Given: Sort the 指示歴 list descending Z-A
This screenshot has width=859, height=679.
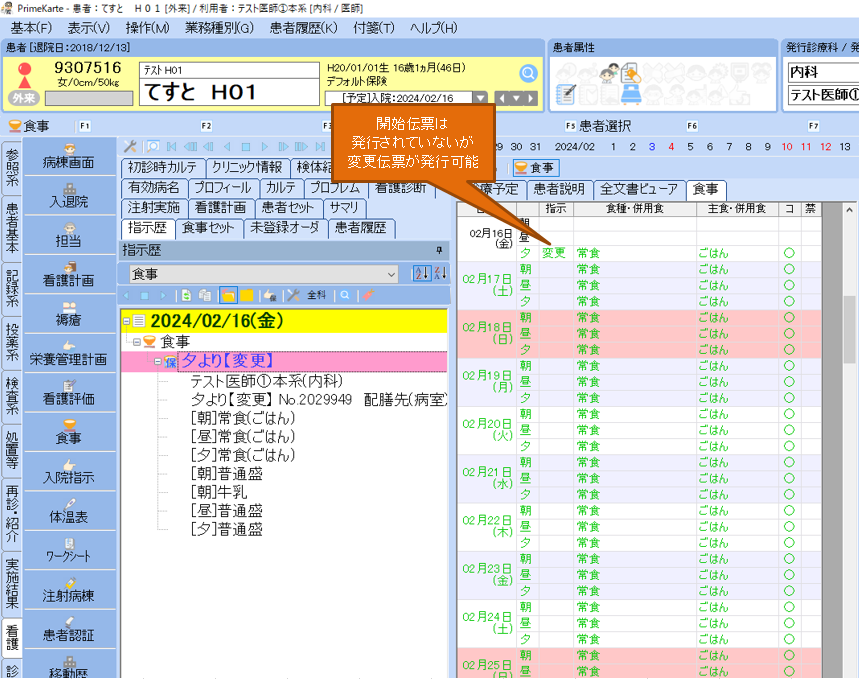Looking at the screenshot, I should coord(440,273).
